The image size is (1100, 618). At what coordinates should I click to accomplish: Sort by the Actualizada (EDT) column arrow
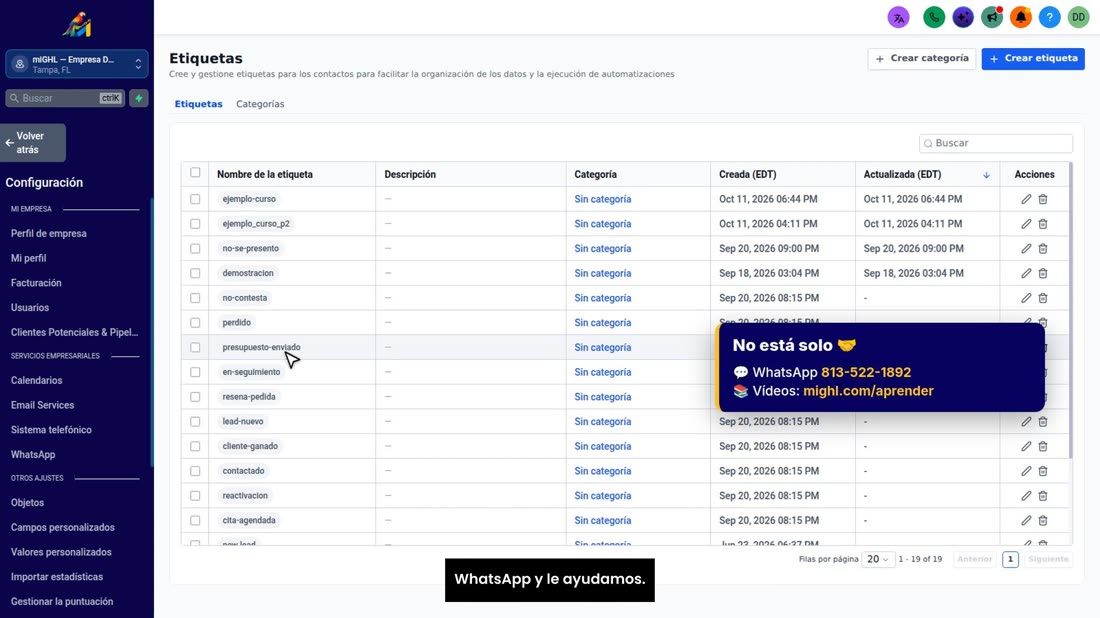pos(986,175)
